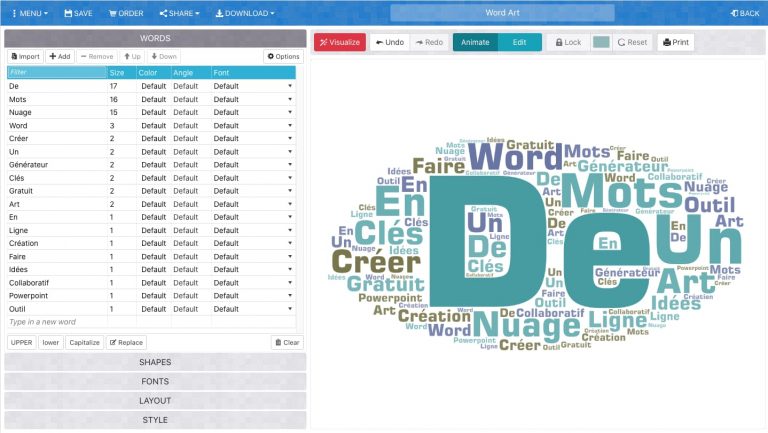
Task: Toggle the Lock button
Action: (566, 42)
